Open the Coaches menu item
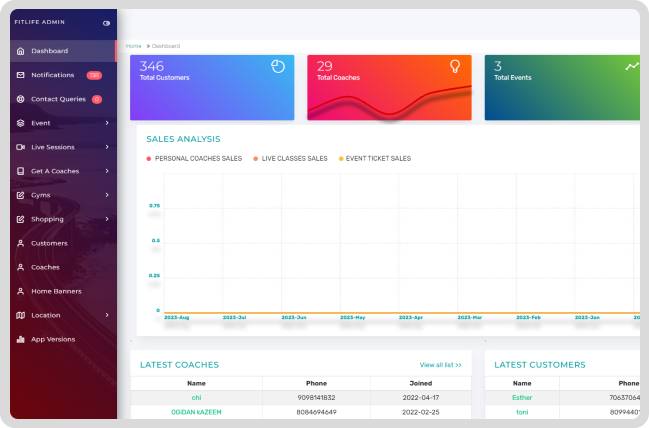This screenshot has width=649, height=428. pyautogui.click(x=63, y=267)
